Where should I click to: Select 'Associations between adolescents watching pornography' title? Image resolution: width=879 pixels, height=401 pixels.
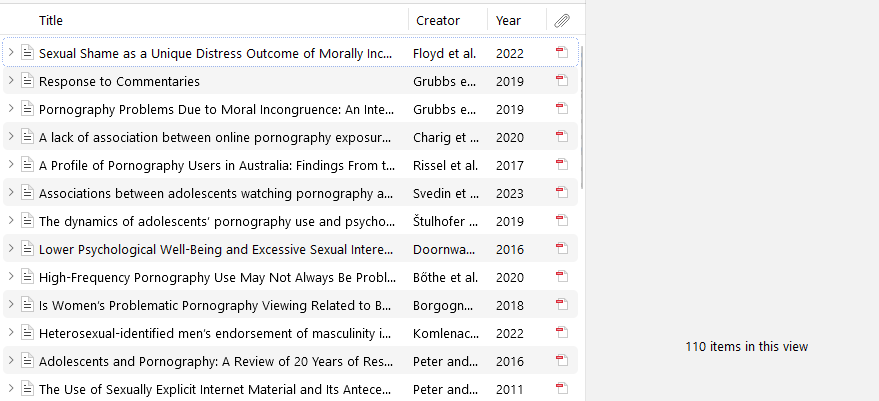[x=214, y=193]
